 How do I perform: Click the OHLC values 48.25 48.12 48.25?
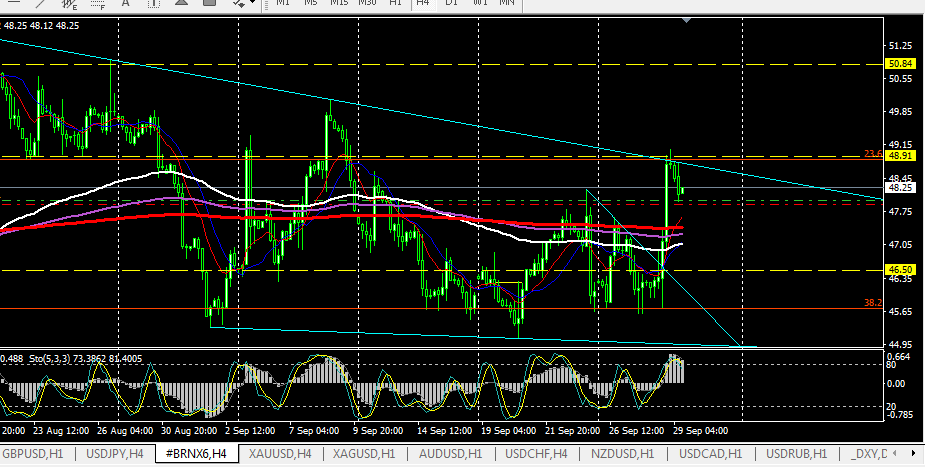(x=41, y=25)
